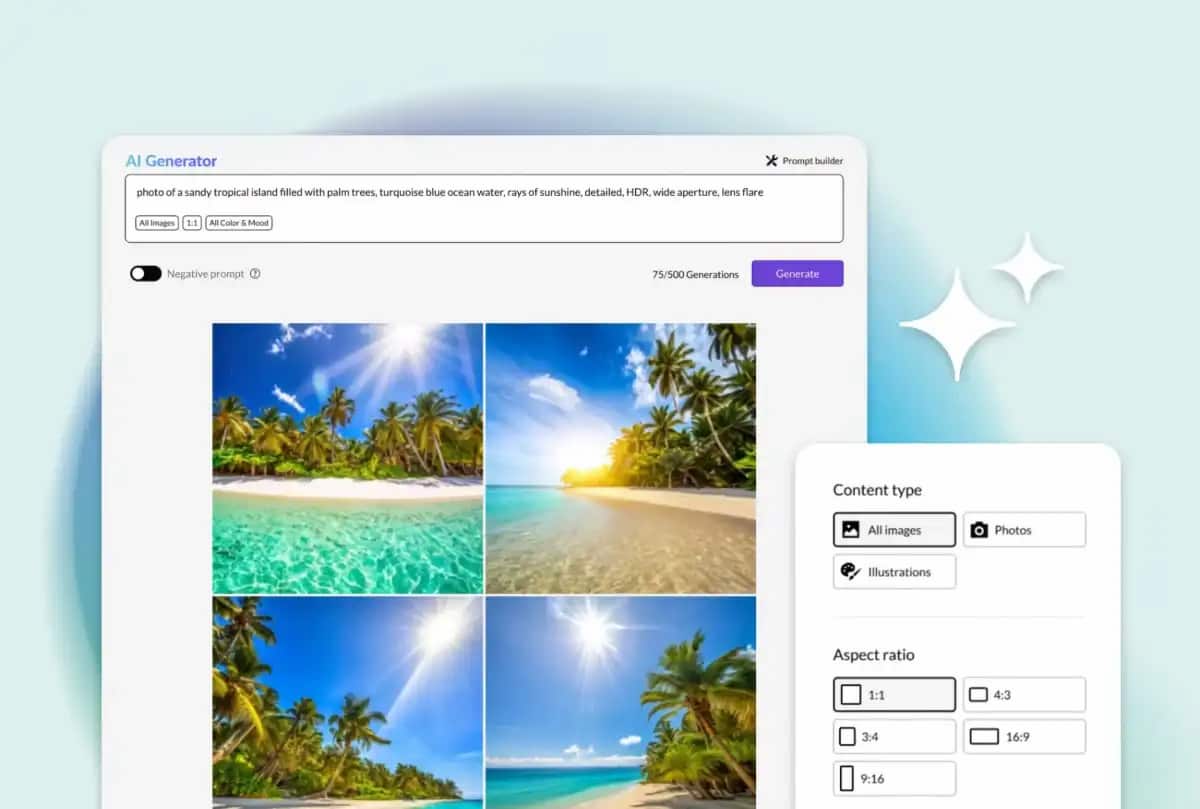Select All images content type
The height and width of the screenshot is (809, 1200).
894,530
